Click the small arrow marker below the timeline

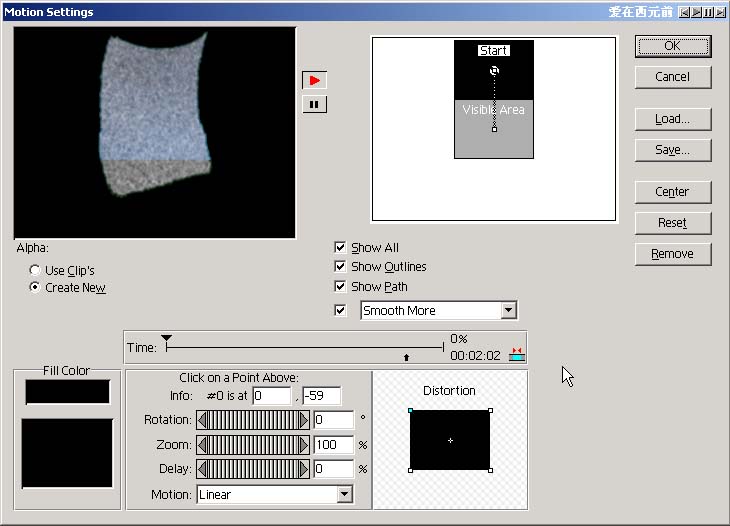[406, 357]
